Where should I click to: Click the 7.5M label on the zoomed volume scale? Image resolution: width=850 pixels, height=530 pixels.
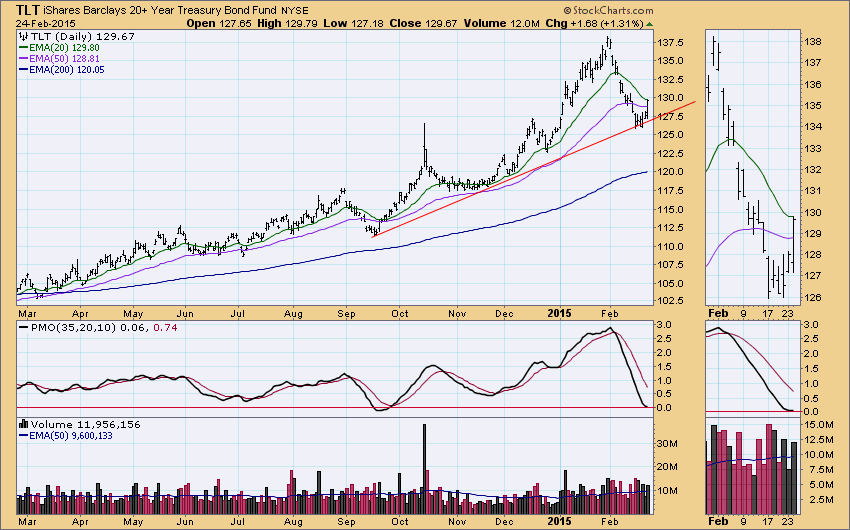tap(821, 470)
